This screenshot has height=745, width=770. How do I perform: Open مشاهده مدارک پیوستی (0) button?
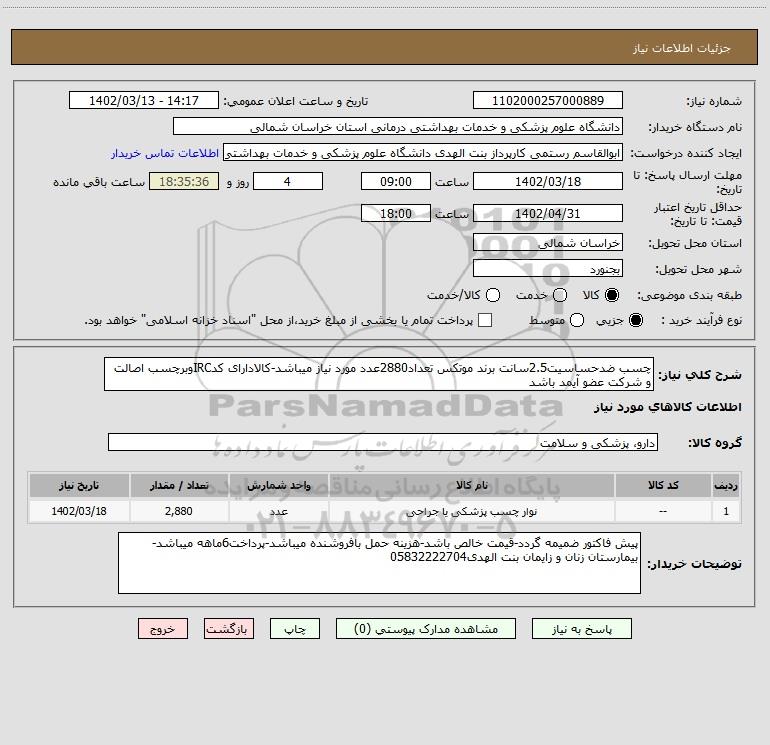pos(426,629)
